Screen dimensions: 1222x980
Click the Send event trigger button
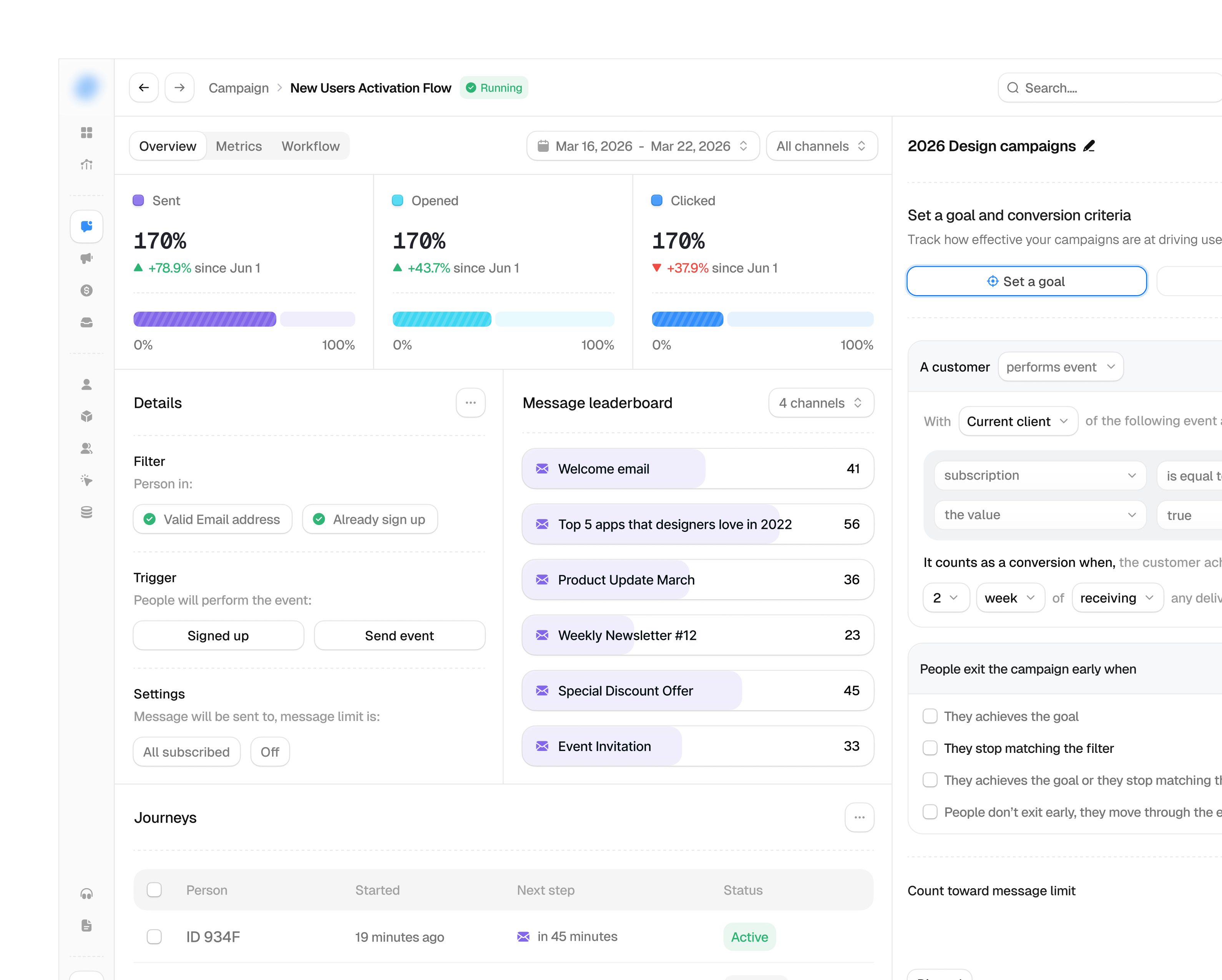400,636
